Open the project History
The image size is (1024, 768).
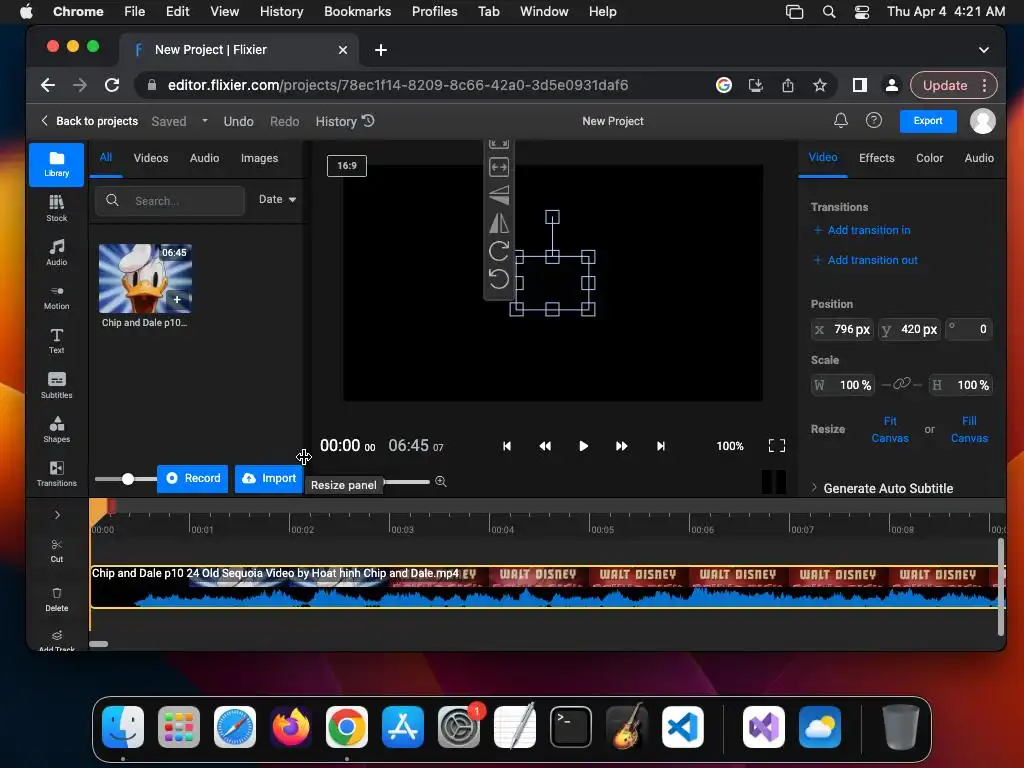[345, 121]
